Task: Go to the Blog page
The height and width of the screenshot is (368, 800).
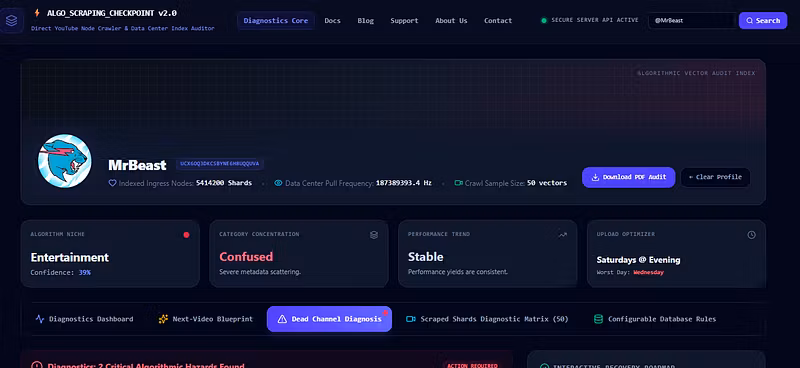Action: pyautogui.click(x=365, y=21)
